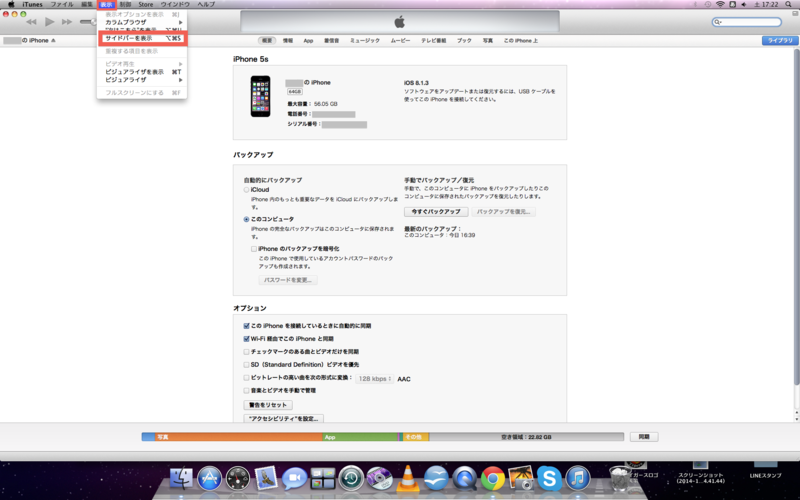Open OpenOffice seagull icon in Dock
Viewport: 800px width, 500px height.
pos(436,479)
